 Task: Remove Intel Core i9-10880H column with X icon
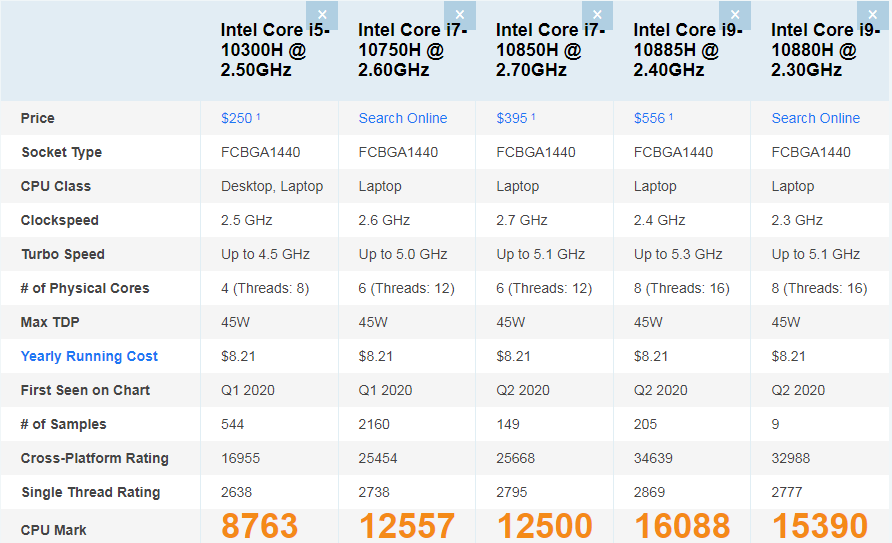click(x=873, y=15)
